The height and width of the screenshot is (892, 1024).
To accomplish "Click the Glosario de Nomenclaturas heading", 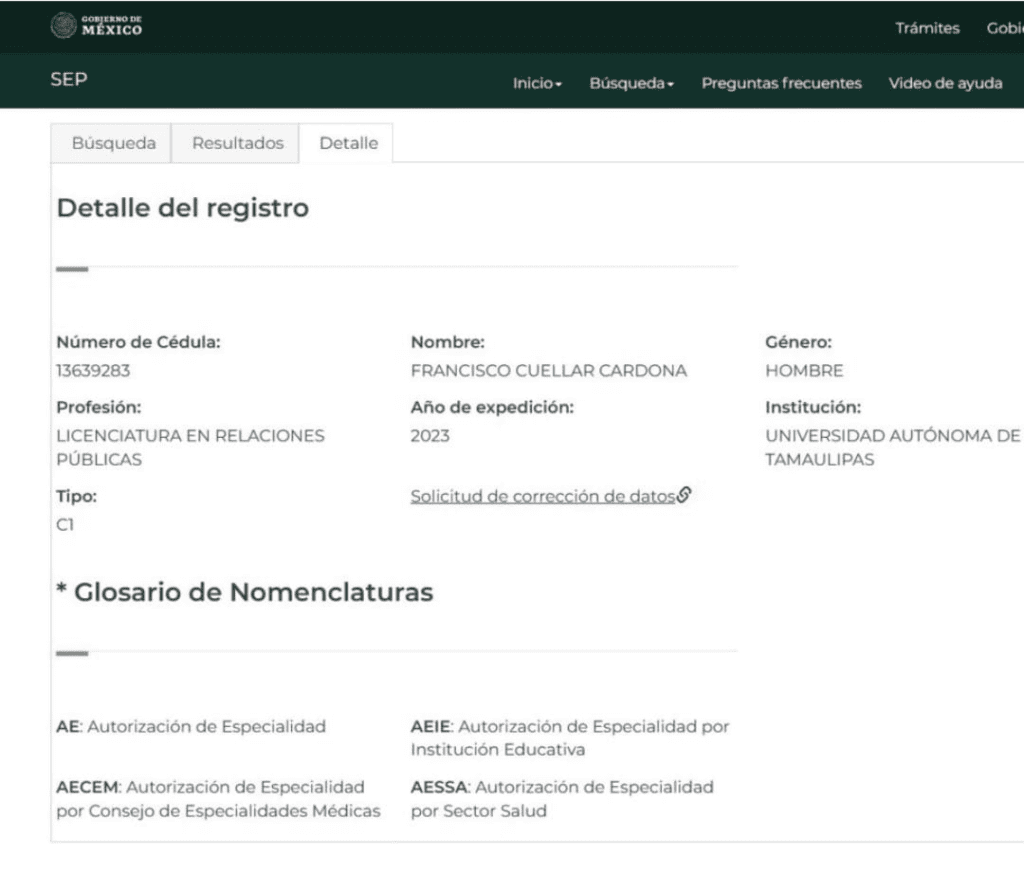I will [245, 592].
